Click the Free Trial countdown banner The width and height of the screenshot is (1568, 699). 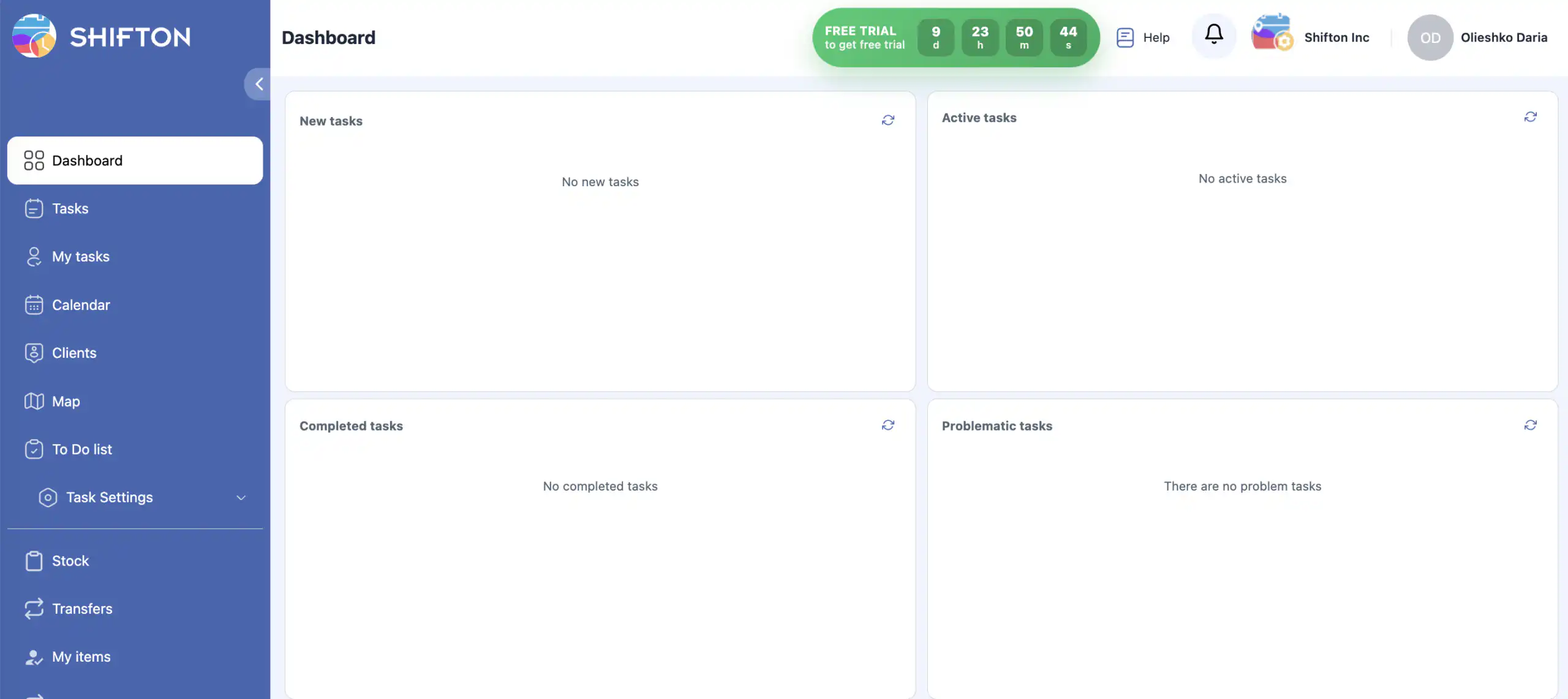(864, 37)
